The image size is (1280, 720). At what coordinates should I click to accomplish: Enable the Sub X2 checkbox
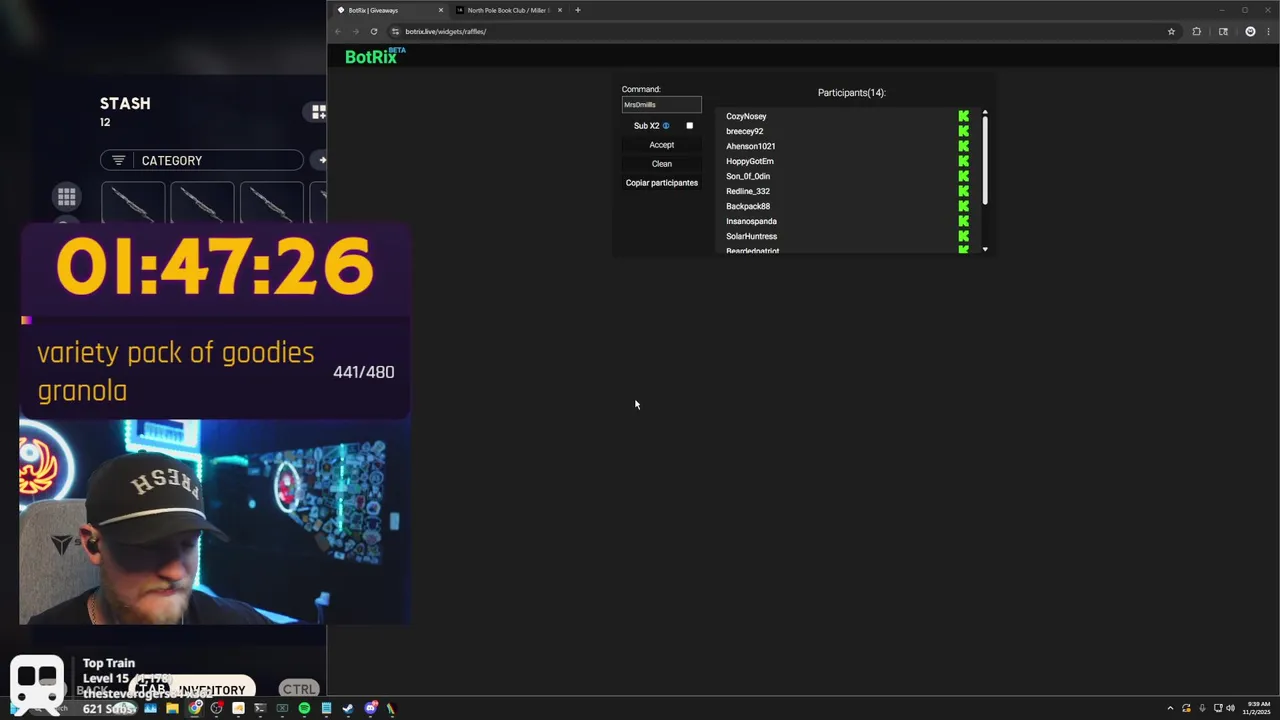tap(689, 126)
